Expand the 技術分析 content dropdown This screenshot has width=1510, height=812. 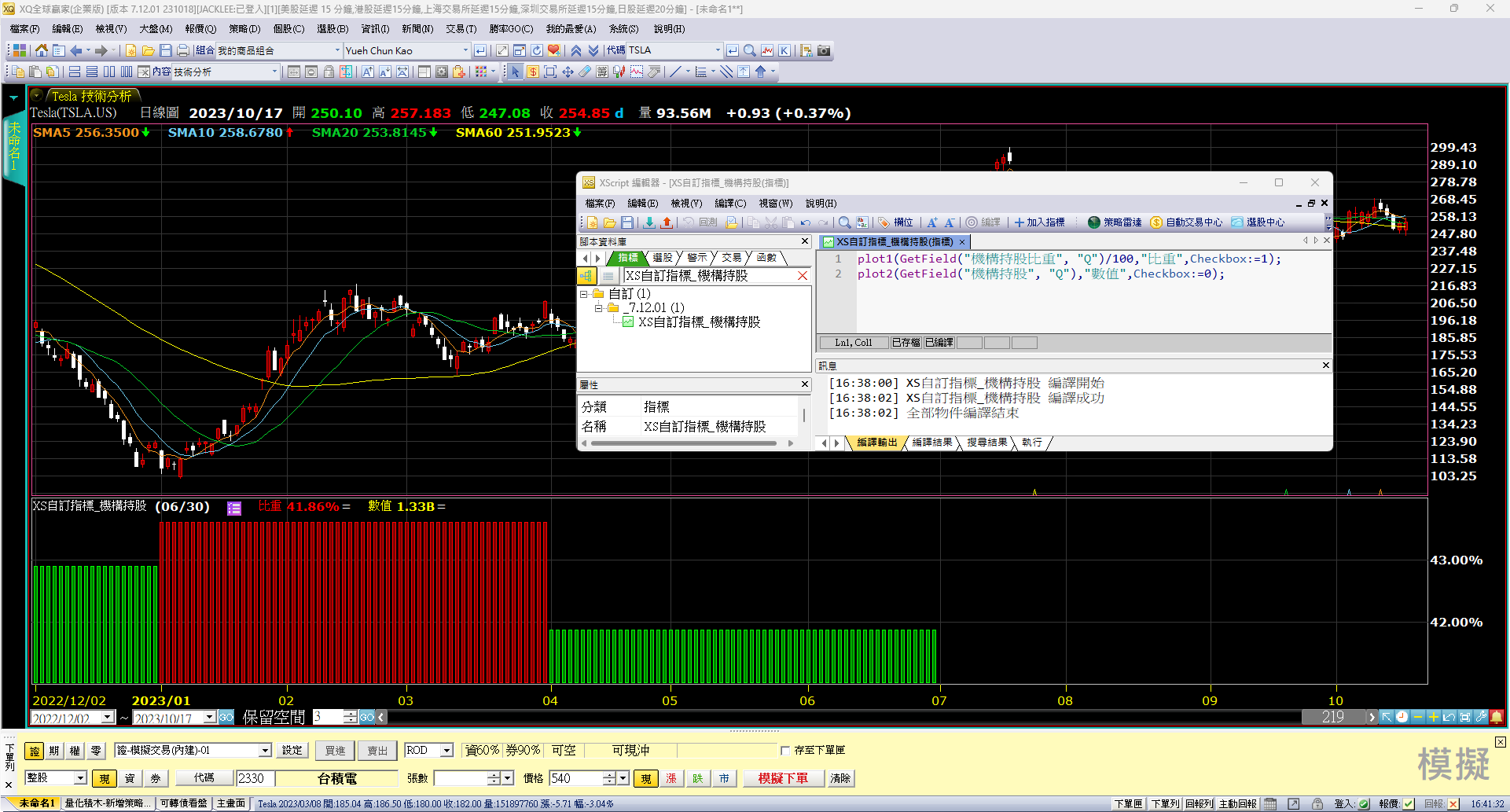(x=274, y=72)
